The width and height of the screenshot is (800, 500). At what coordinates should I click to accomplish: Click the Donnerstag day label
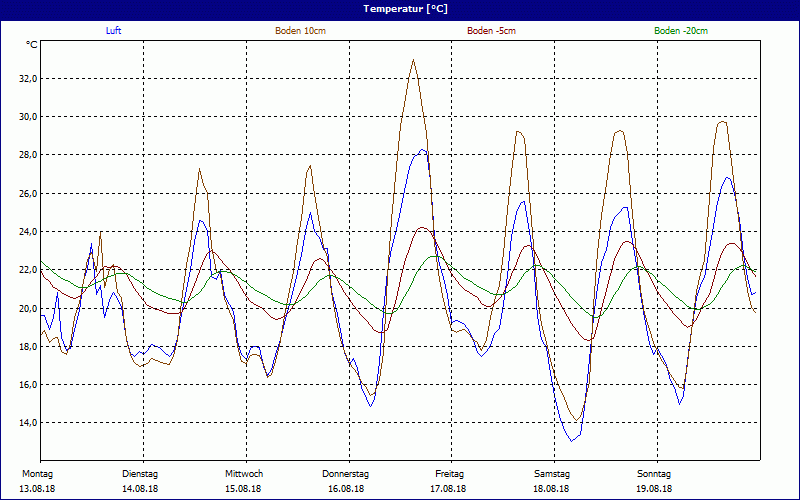[346, 473]
